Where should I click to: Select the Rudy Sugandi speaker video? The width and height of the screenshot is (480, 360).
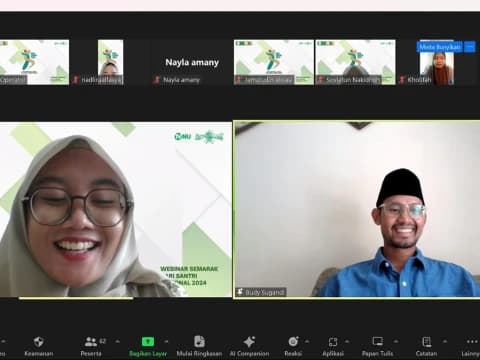[357, 209]
